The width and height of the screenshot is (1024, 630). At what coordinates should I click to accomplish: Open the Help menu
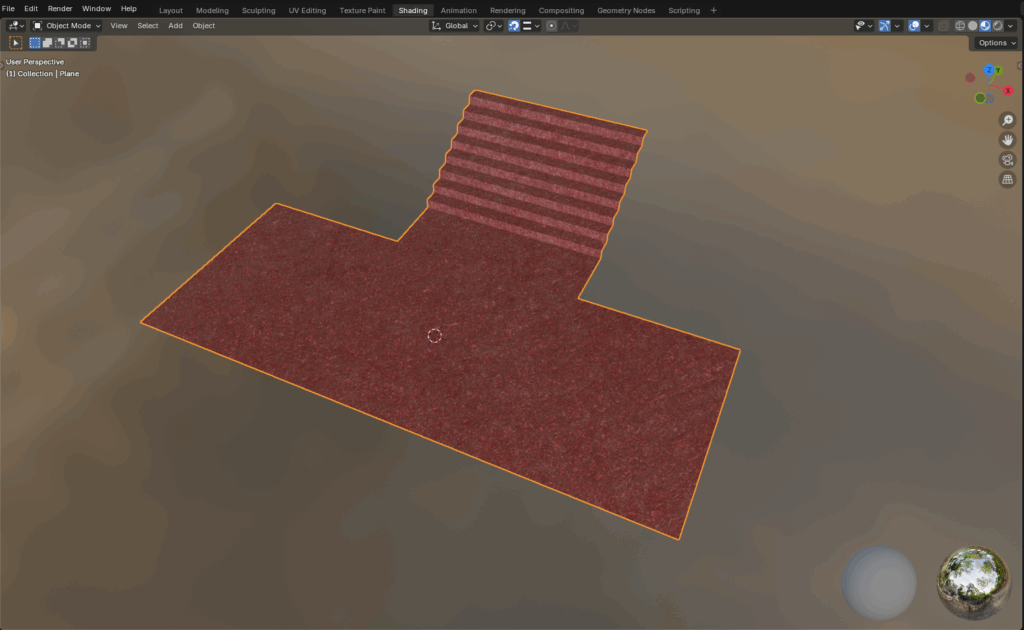pyautogui.click(x=129, y=9)
